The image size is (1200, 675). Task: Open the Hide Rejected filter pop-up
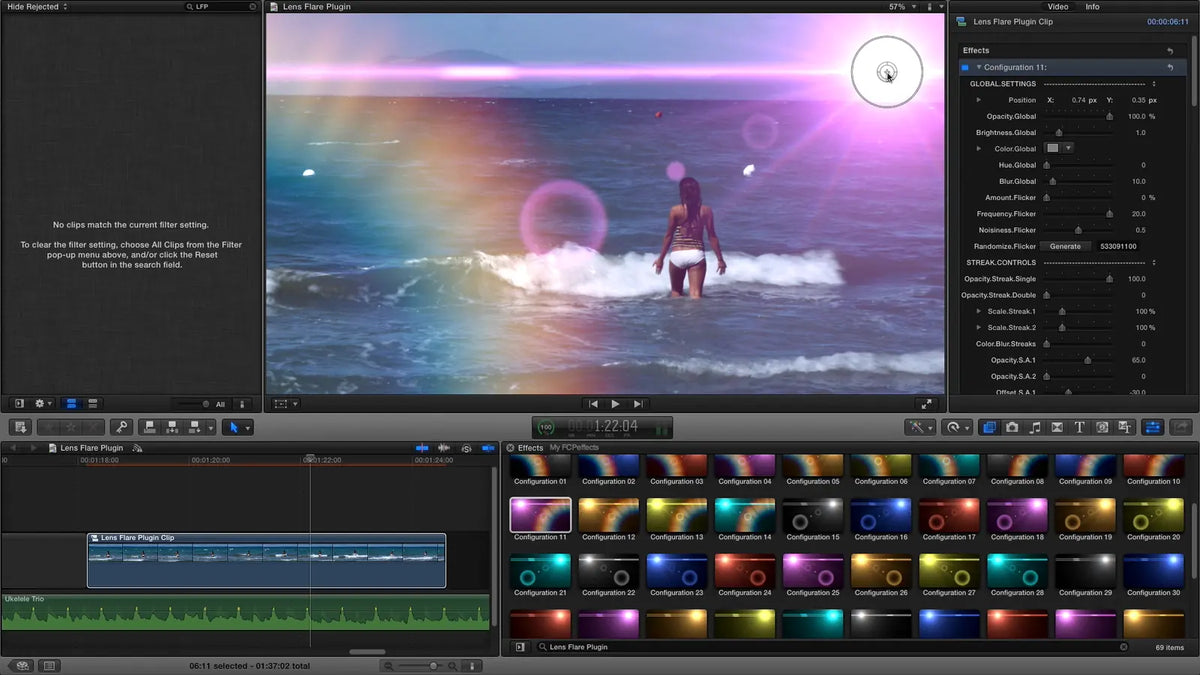(38, 6)
